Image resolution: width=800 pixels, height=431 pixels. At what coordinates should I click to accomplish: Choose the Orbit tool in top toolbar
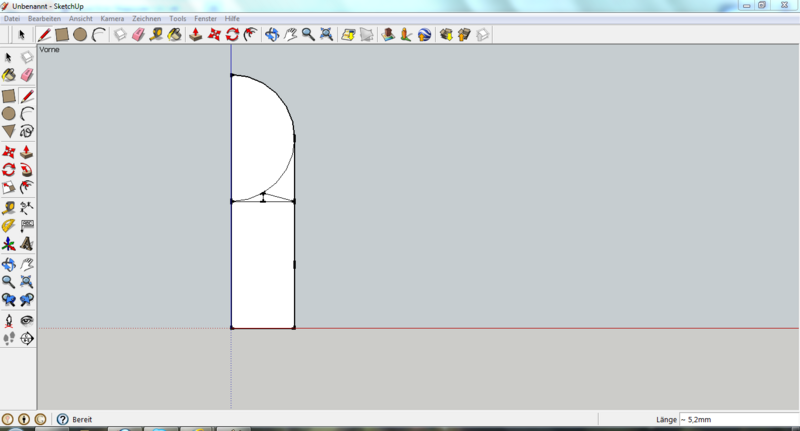coord(272,35)
